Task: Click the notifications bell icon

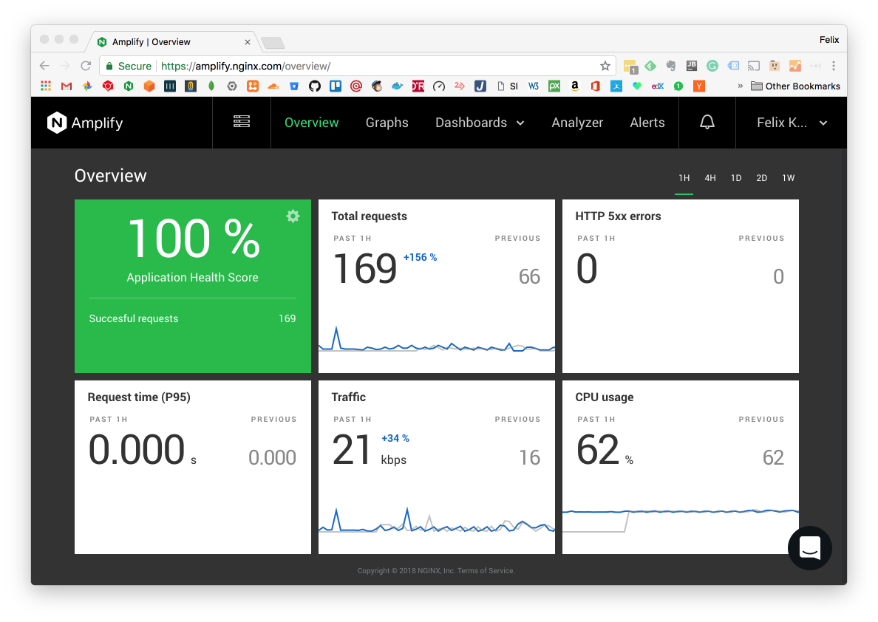Action: coord(707,122)
